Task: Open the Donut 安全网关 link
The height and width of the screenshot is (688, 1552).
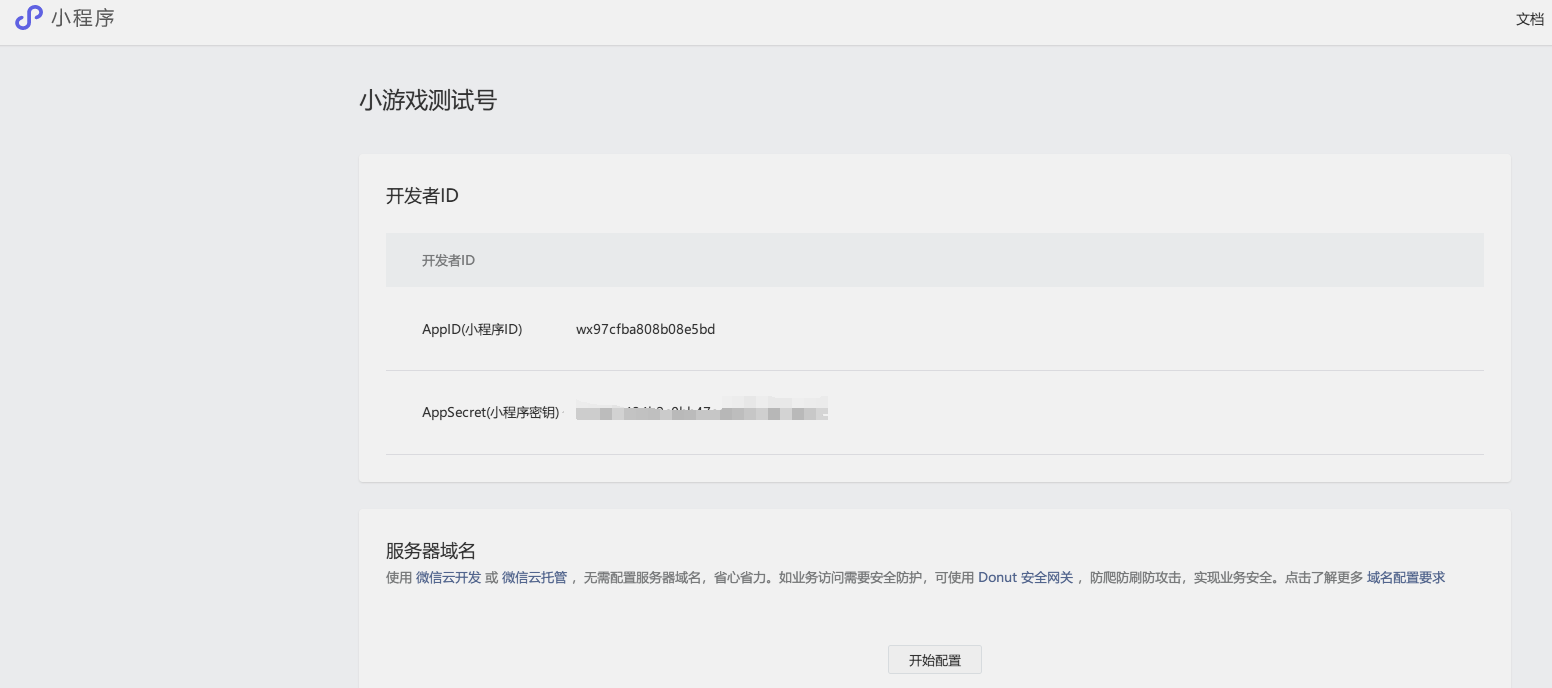Action: pos(1025,577)
